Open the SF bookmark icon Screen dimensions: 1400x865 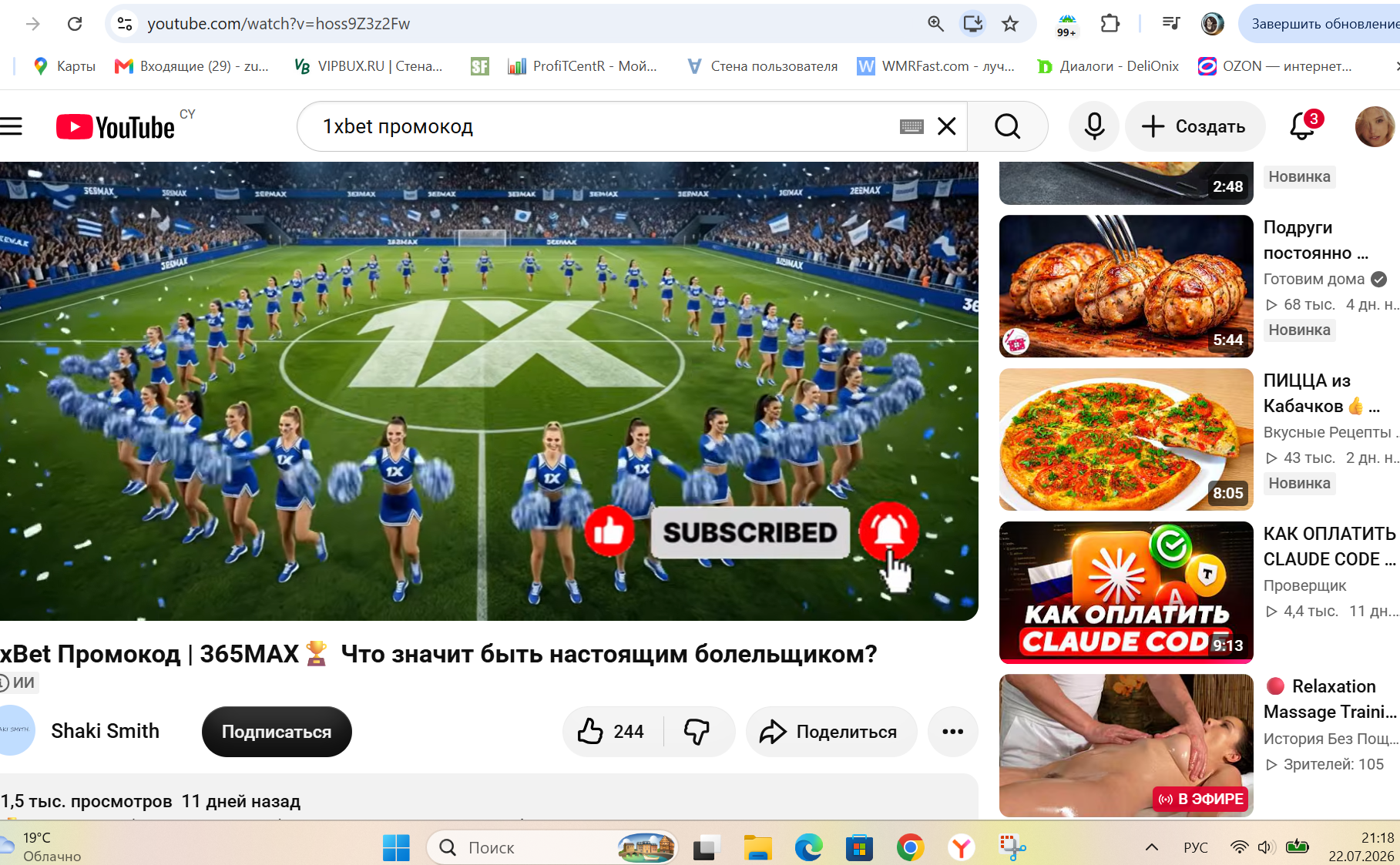tap(480, 66)
